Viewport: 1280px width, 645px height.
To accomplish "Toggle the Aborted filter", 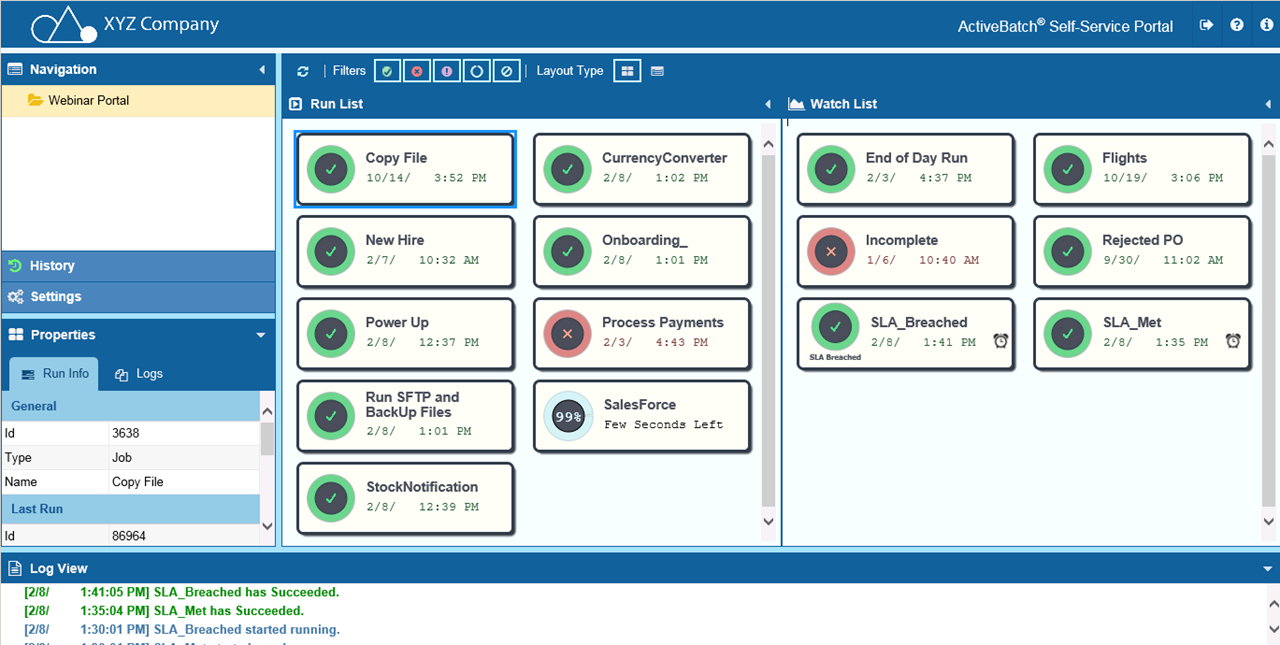I will [x=507, y=70].
